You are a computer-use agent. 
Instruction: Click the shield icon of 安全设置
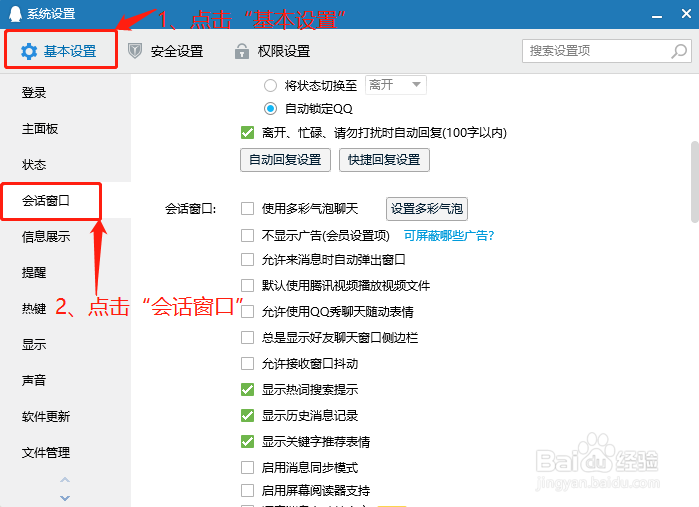tap(135, 51)
